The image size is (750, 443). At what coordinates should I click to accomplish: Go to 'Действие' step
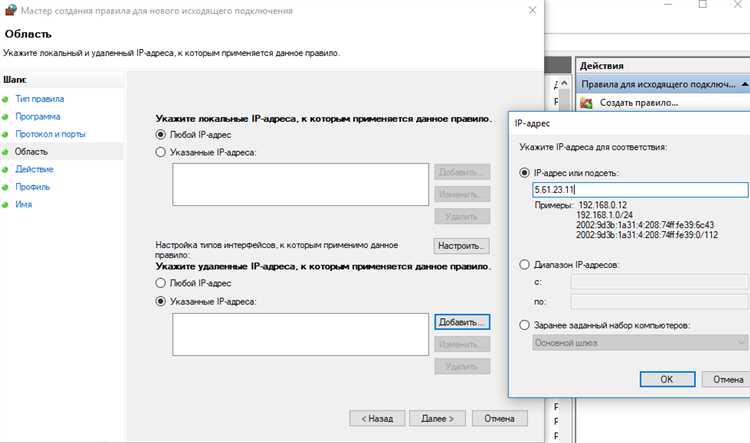click(x=34, y=169)
